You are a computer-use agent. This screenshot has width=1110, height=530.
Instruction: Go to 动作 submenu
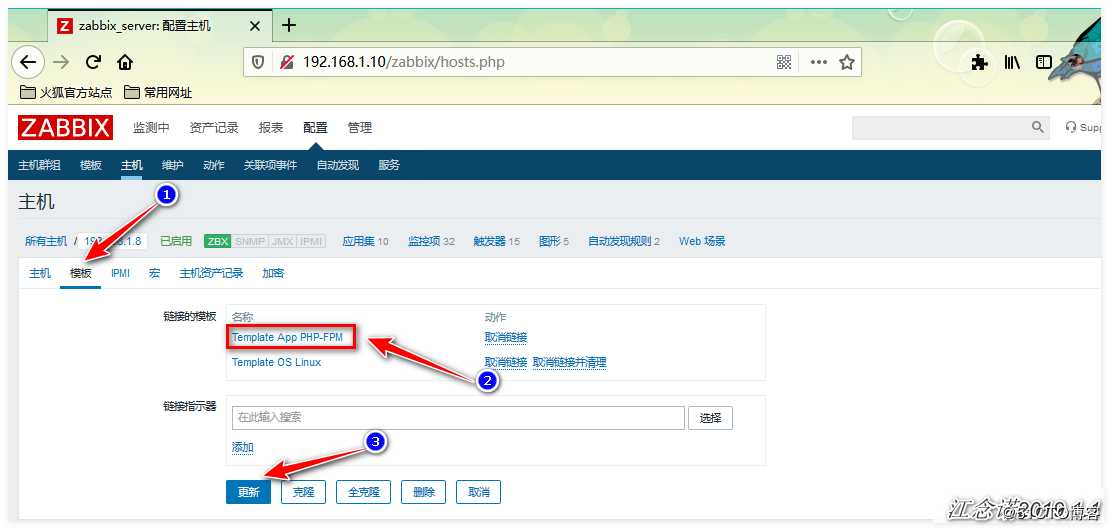coord(213,165)
